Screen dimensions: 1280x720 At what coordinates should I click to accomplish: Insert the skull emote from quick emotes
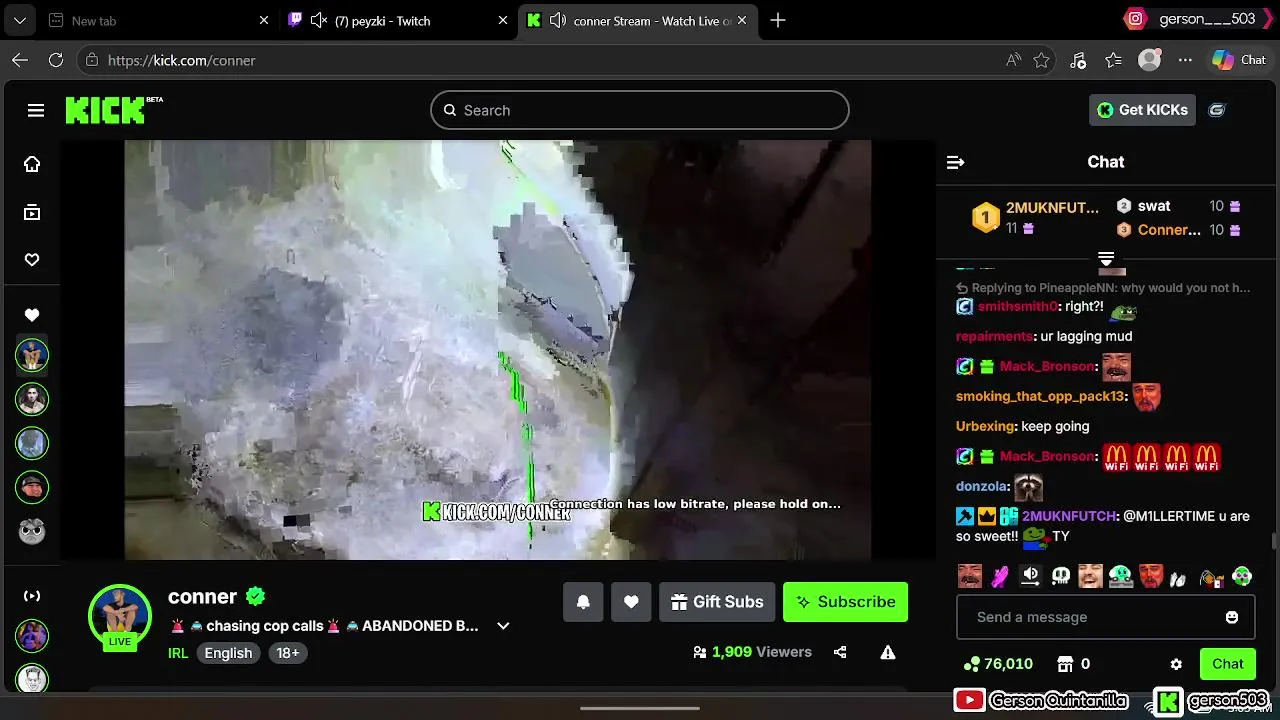[1060, 576]
